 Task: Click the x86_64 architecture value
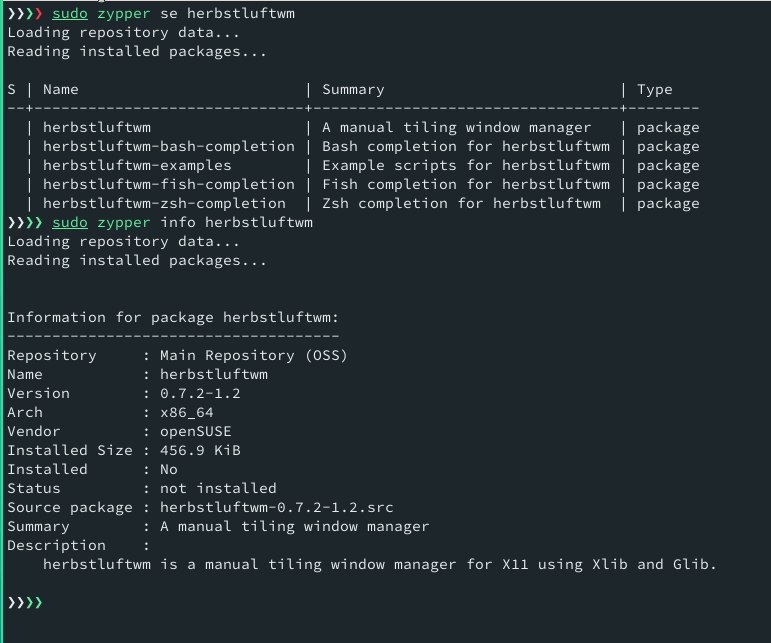(x=186, y=412)
